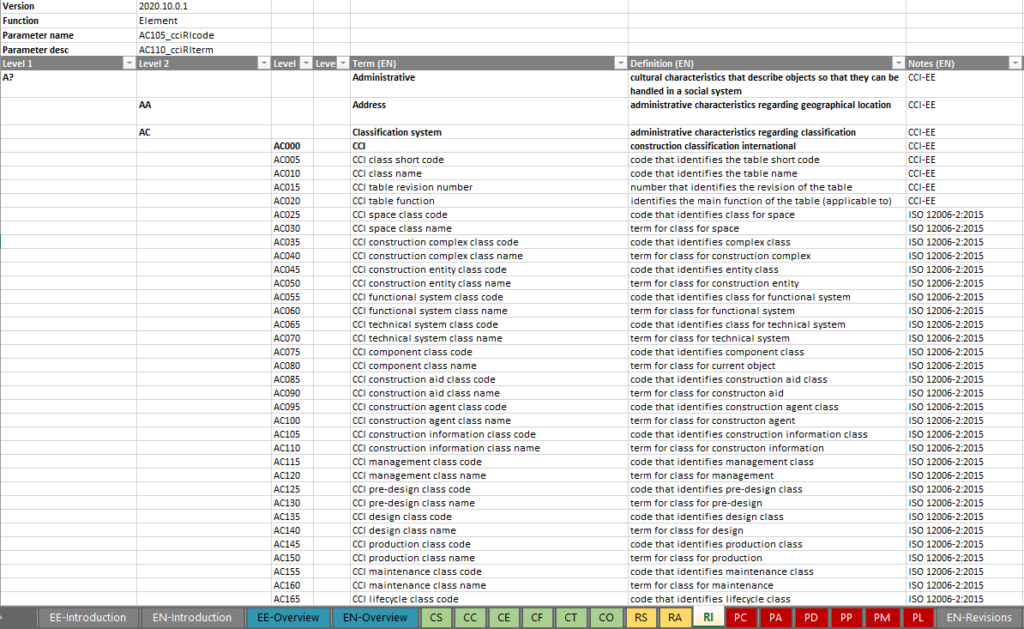Click the code cell AC105
Viewport: 1024px width, 629px height.
(x=292, y=434)
